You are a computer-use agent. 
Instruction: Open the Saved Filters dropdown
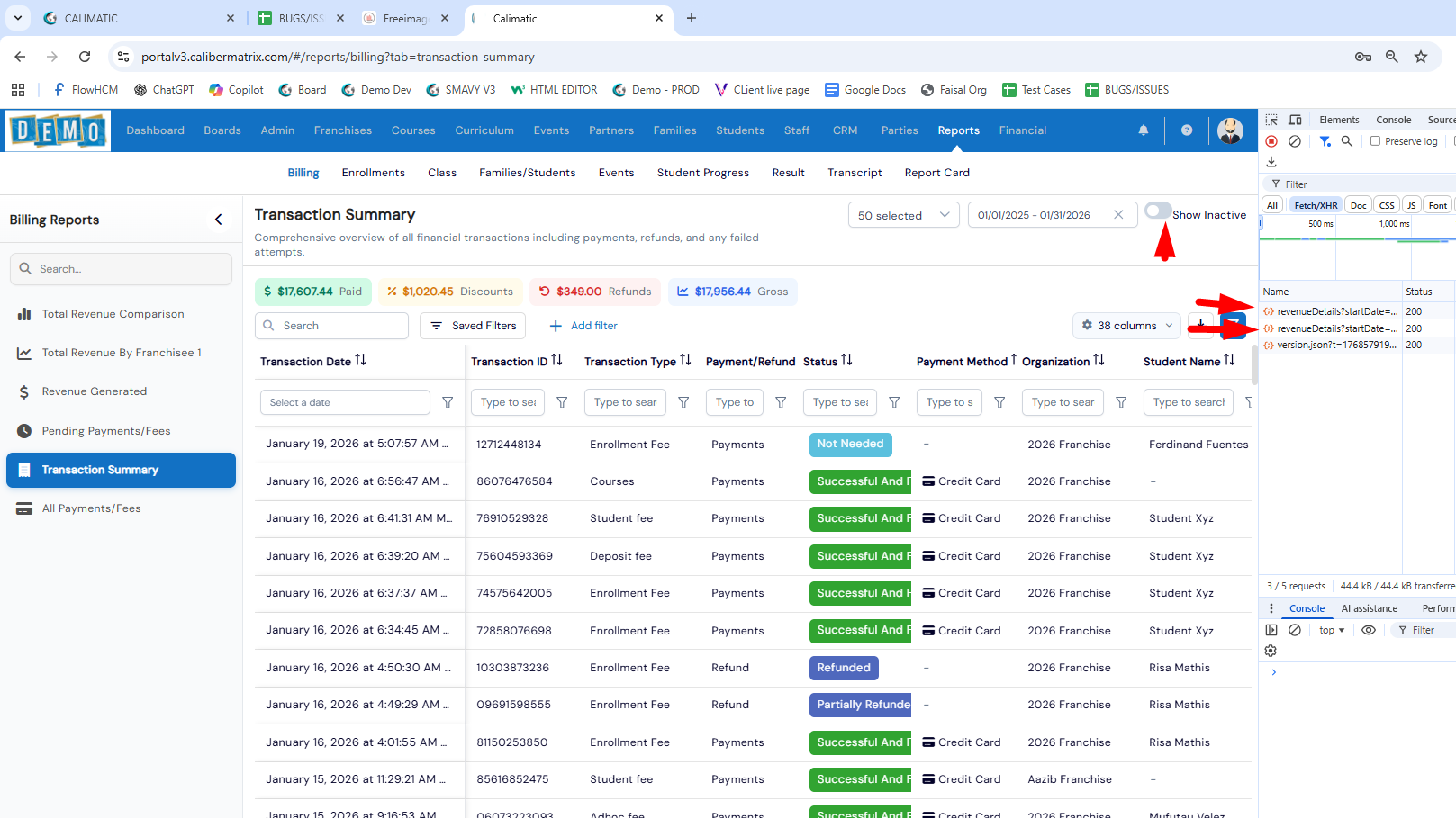pos(474,326)
